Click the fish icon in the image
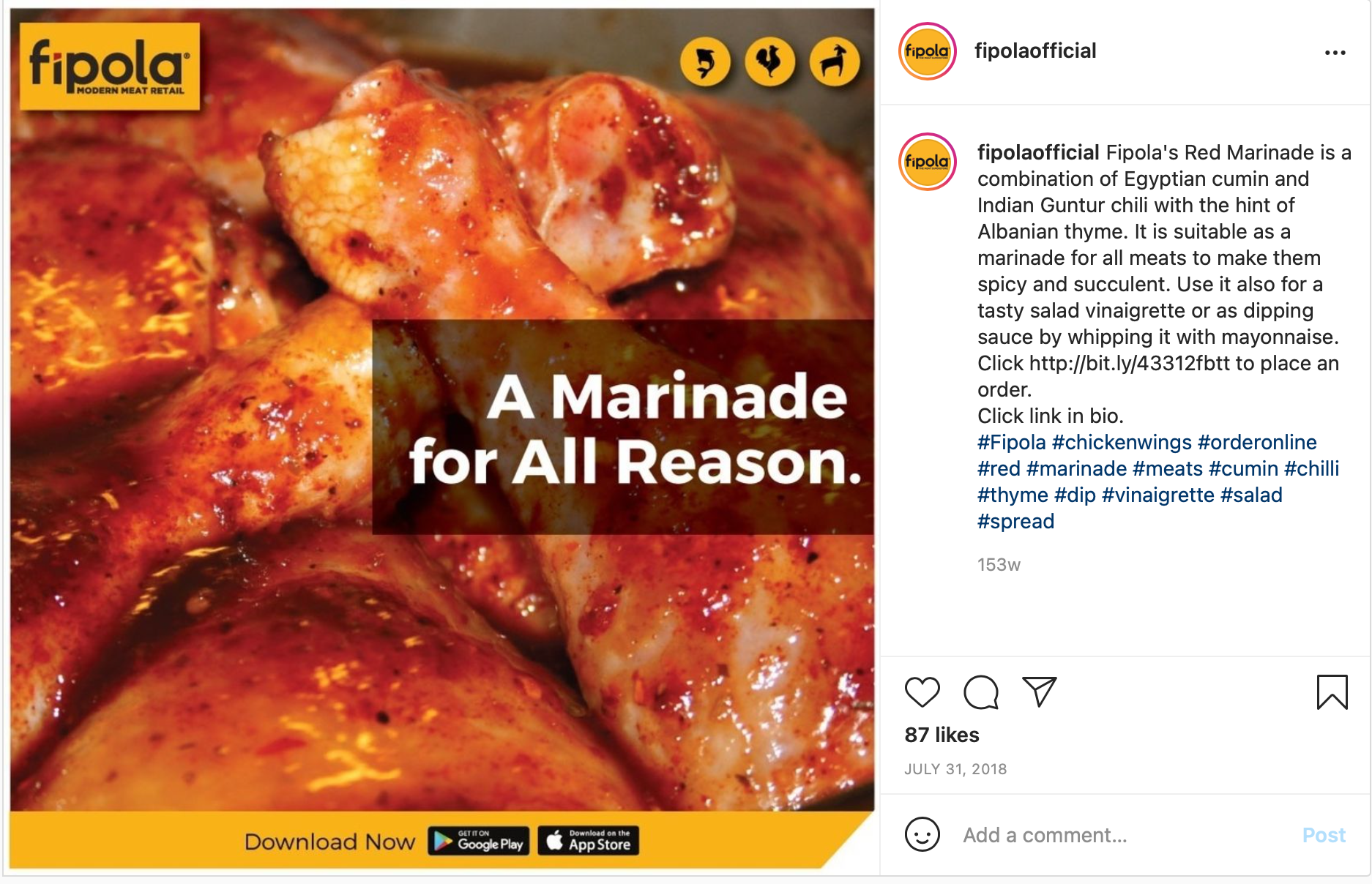 [x=704, y=61]
